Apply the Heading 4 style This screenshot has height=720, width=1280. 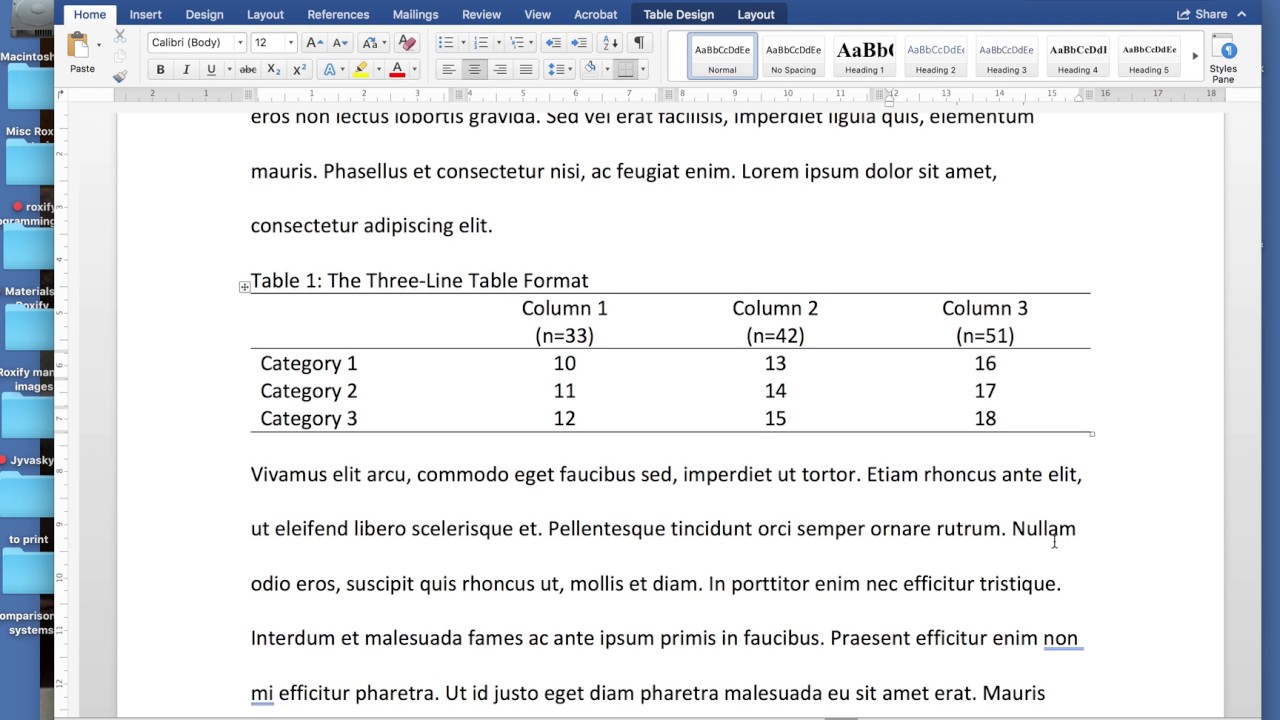[1077, 56]
